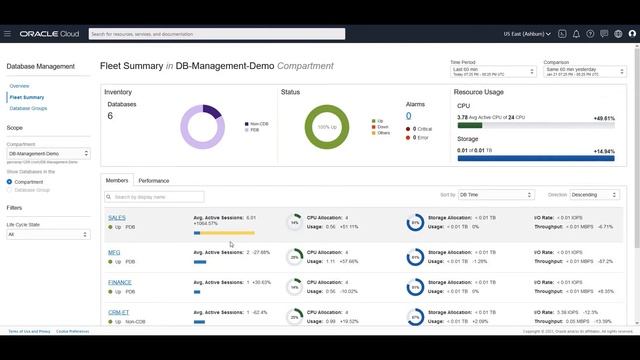This screenshot has height=360, width=640.
Task: Open the notifications bell
Action: tap(576, 34)
